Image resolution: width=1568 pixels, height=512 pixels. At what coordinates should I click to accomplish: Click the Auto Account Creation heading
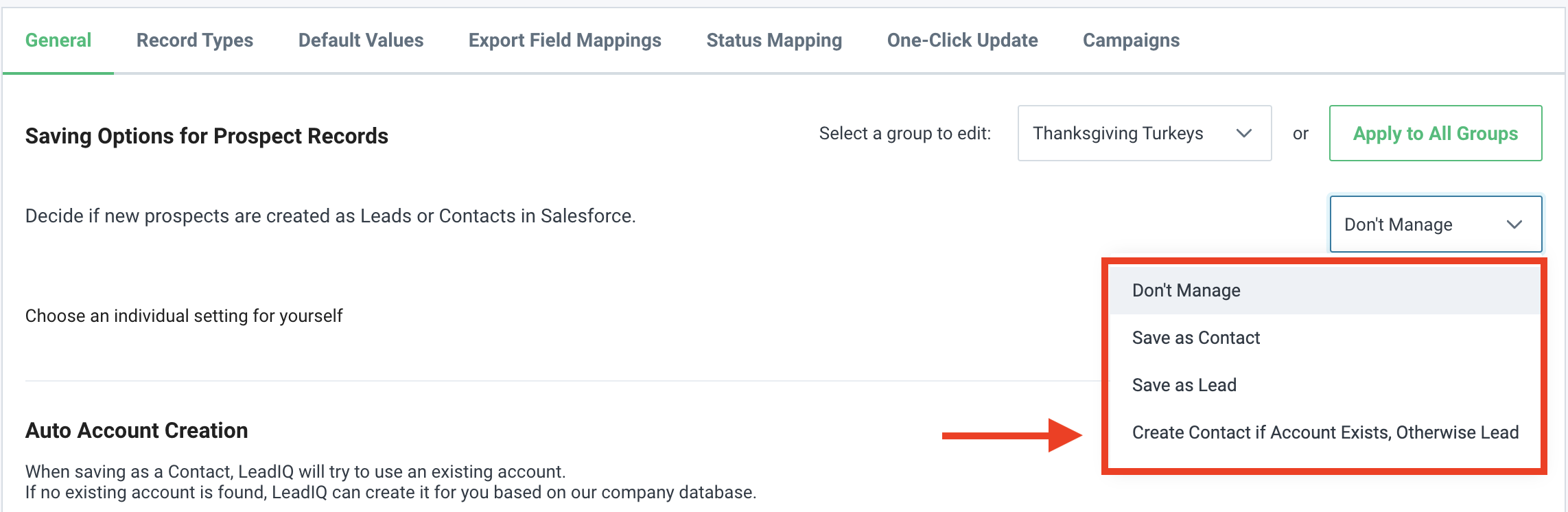click(x=137, y=430)
